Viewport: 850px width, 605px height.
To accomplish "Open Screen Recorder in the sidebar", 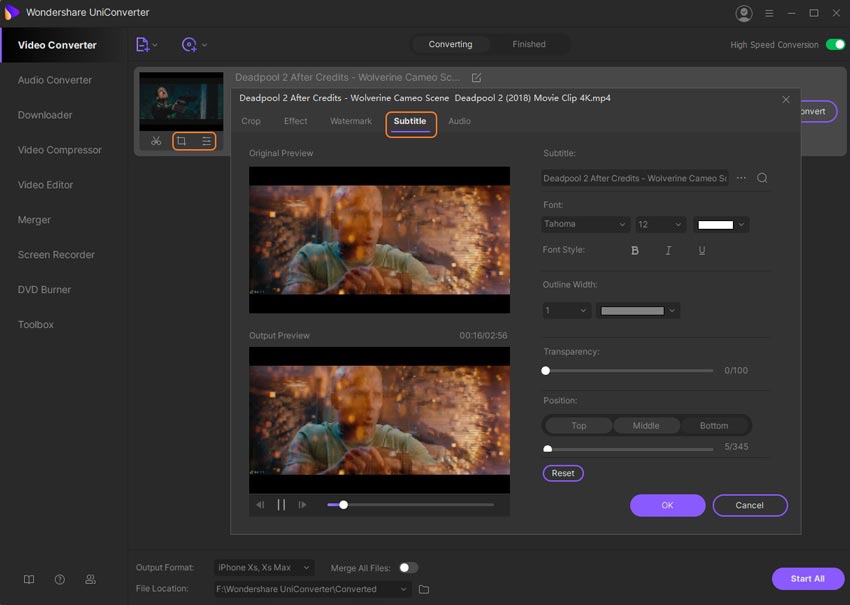I will pyautogui.click(x=56, y=255).
